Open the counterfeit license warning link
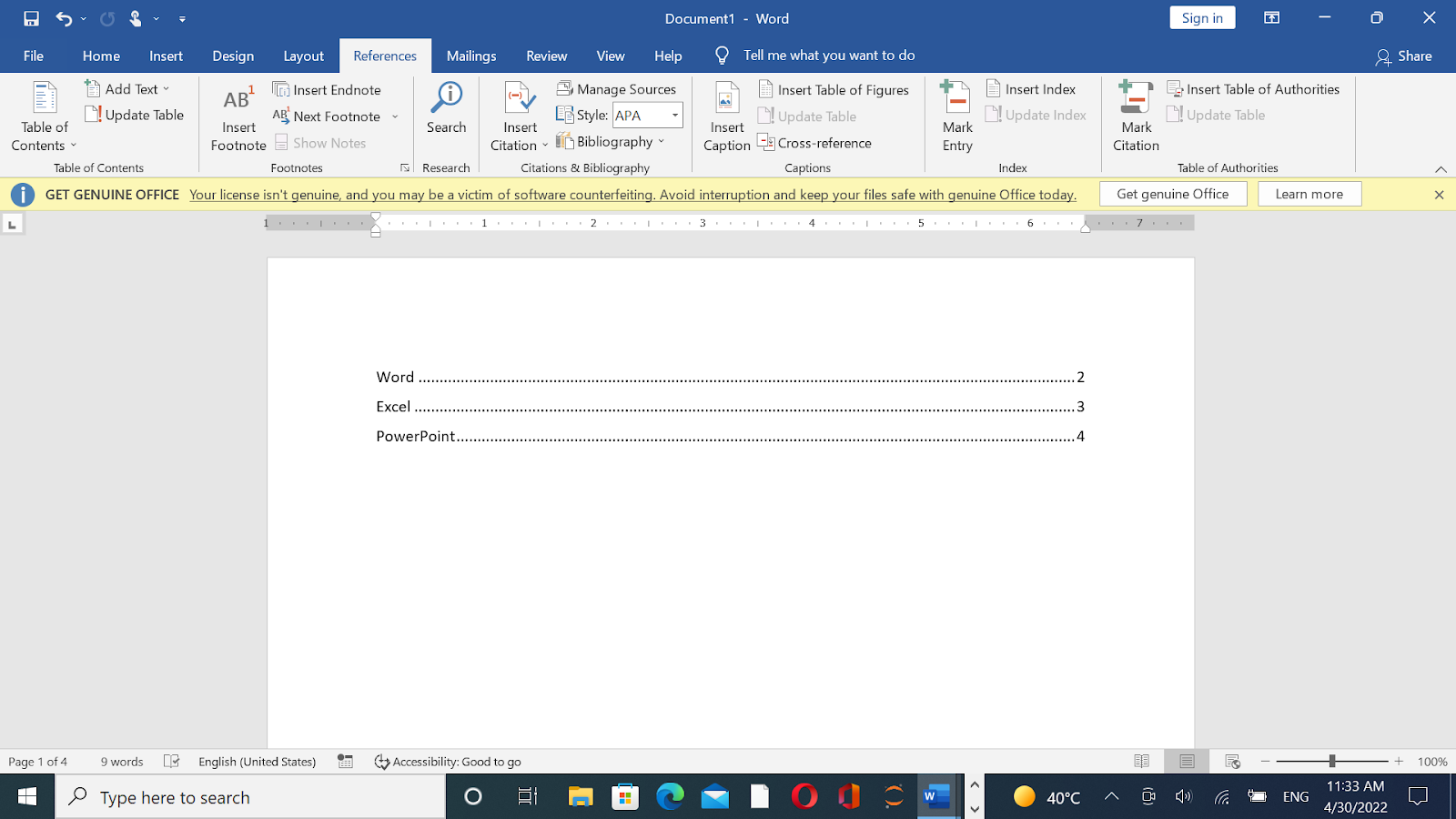1456x819 pixels. [x=632, y=195]
